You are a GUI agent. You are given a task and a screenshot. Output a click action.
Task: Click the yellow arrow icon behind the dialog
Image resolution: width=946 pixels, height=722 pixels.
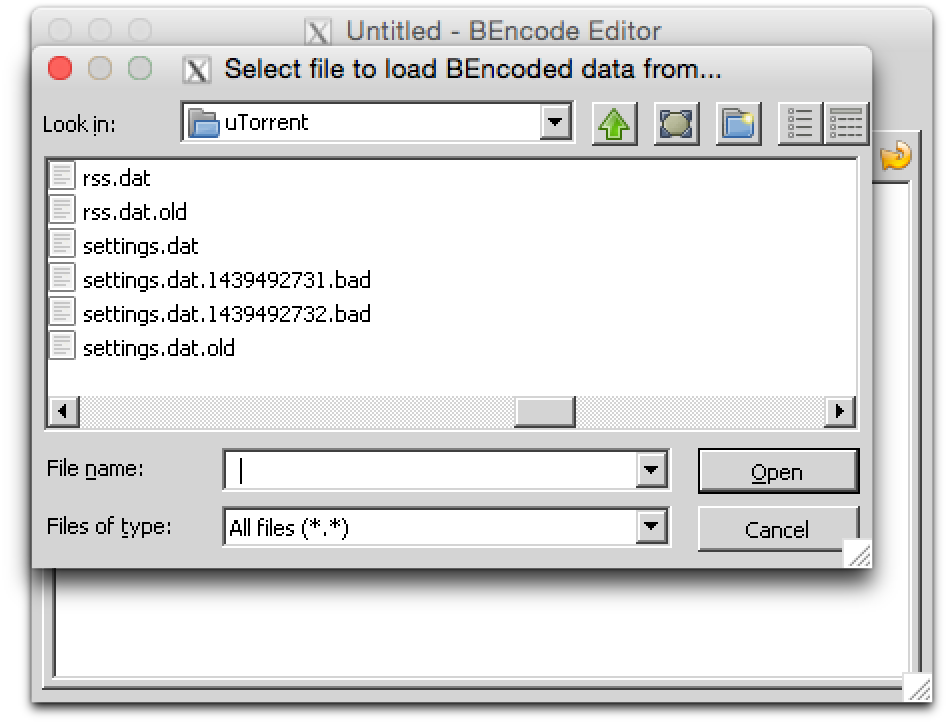896,155
